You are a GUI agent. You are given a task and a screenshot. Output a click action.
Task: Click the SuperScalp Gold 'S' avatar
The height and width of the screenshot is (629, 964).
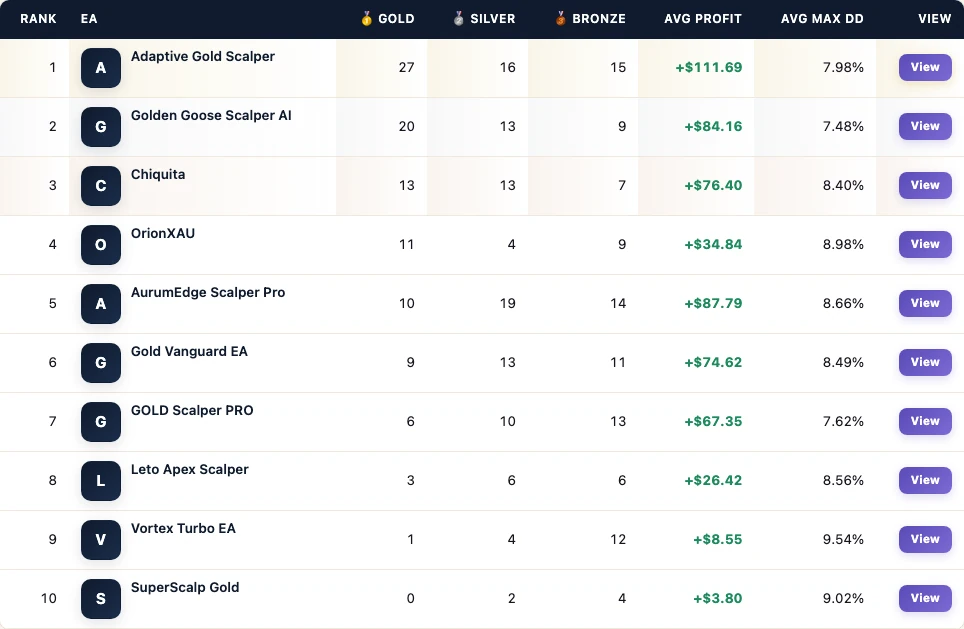tap(101, 599)
